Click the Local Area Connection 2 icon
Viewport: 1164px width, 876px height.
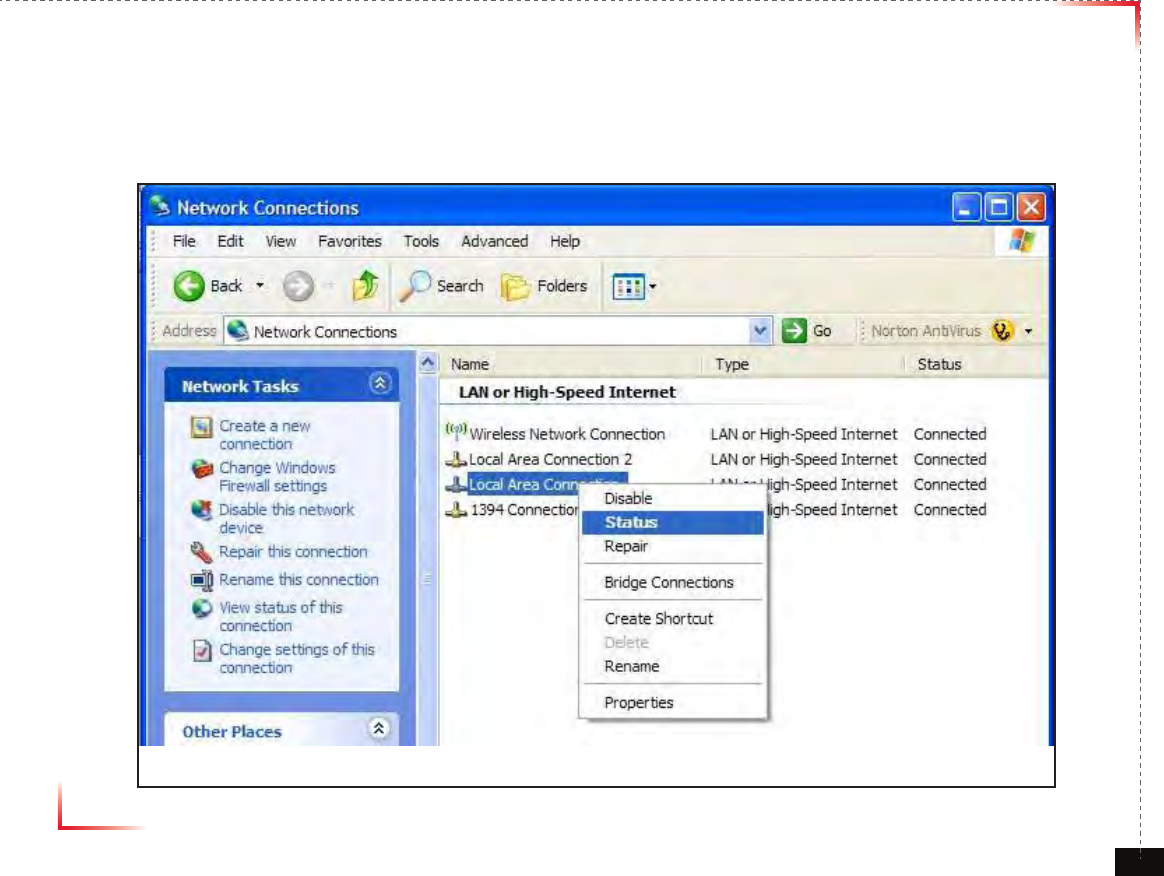coord(456,460)
